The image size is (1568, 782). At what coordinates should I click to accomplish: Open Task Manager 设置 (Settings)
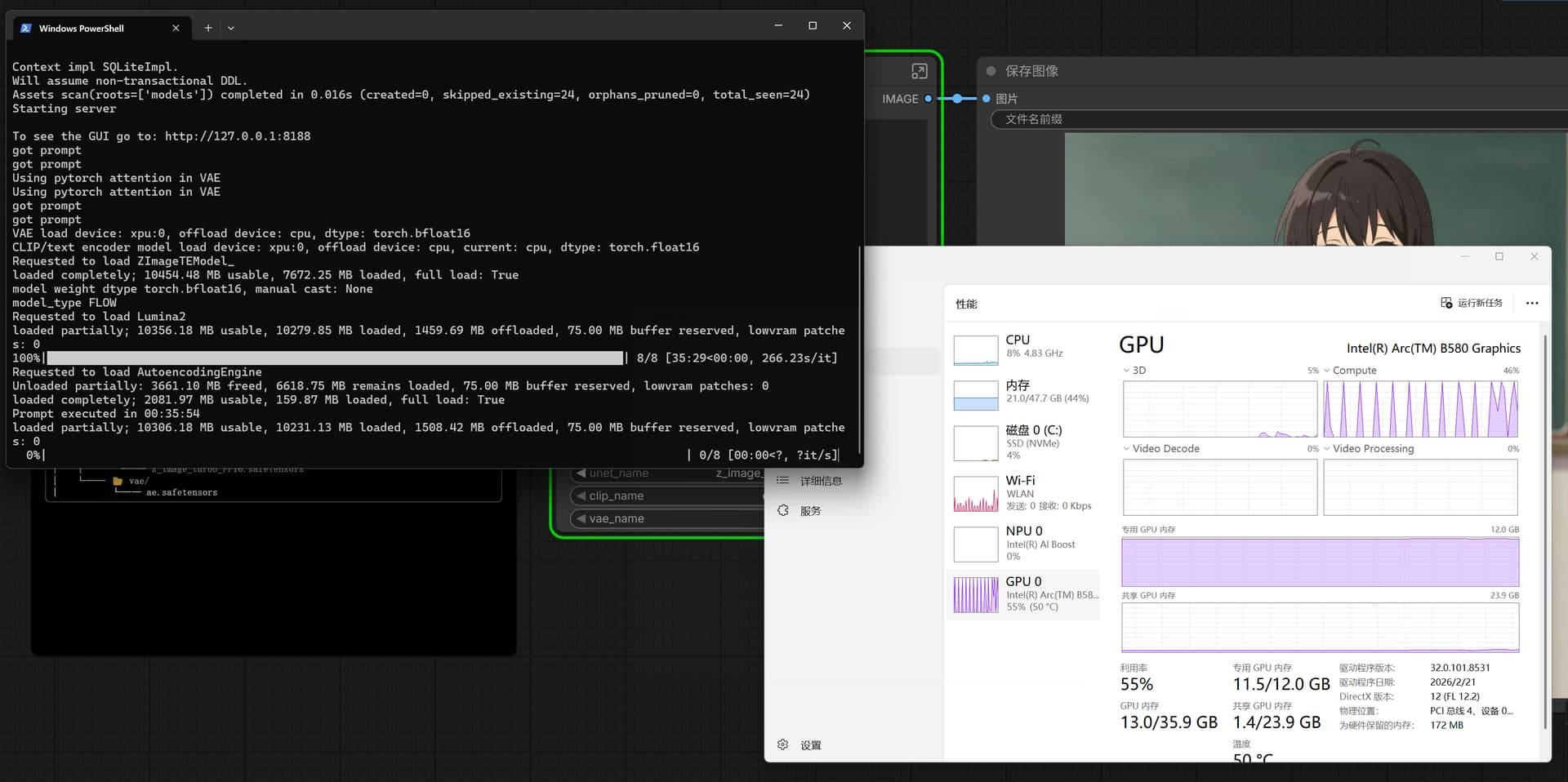coord(810,745)
